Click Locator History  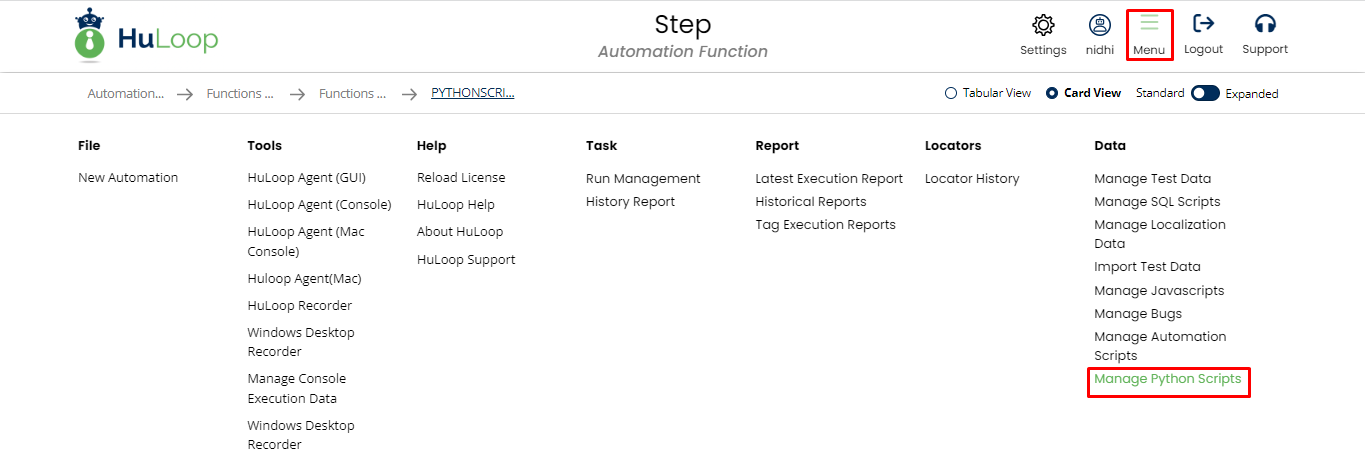(x=972, y=179)
